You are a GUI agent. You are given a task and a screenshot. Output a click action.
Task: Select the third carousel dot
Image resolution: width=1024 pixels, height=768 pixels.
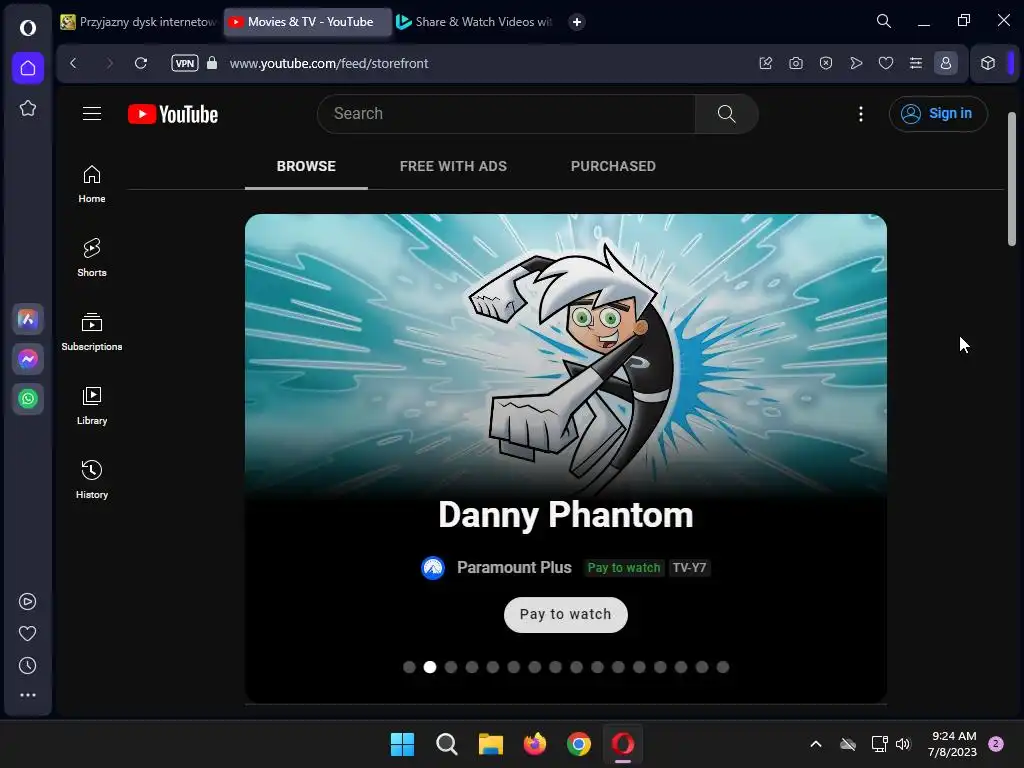click(451, 667)
